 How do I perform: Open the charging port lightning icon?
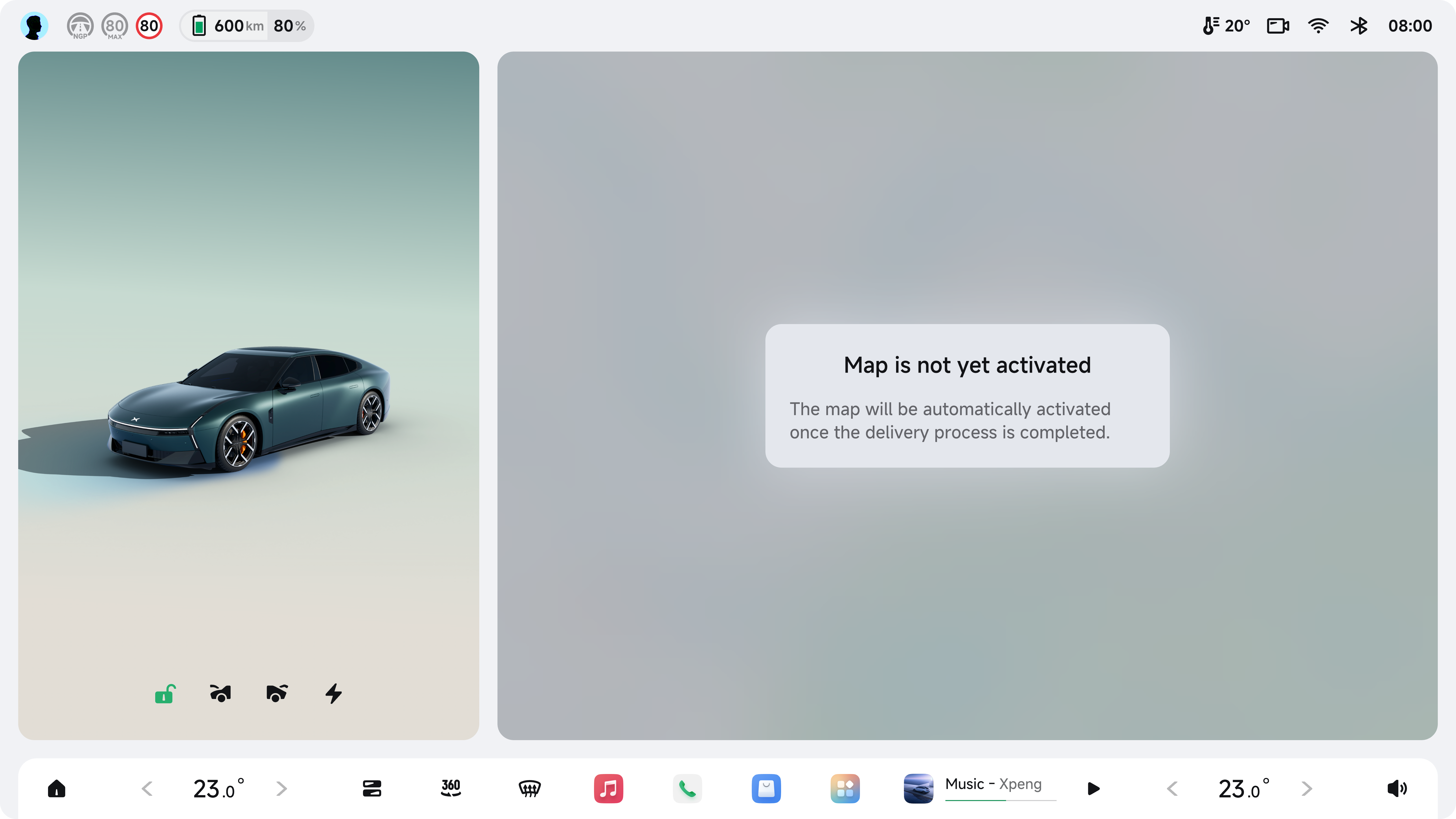[333, 694]
